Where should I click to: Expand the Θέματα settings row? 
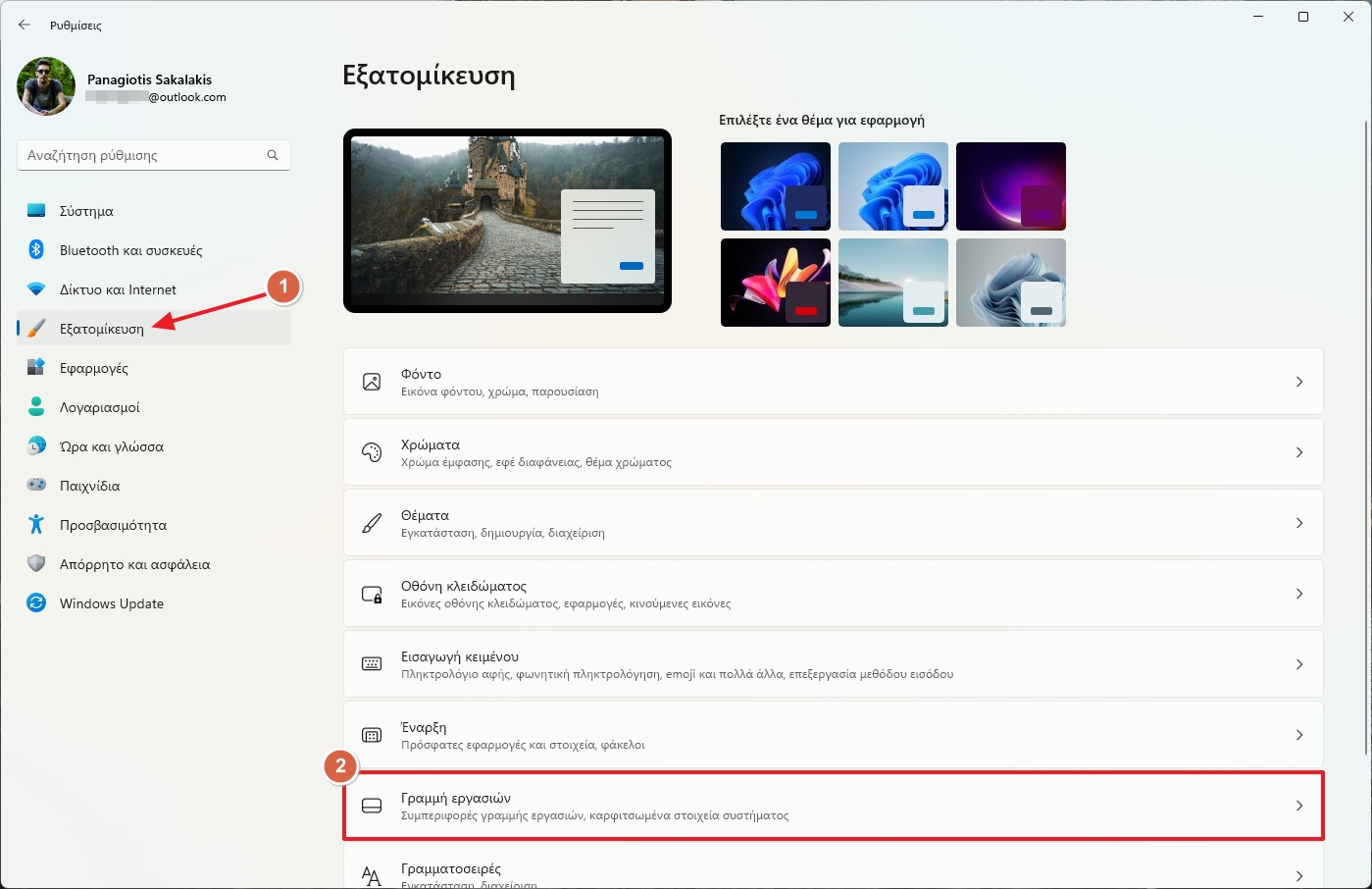pyautogui.click(x=1299, y=522)
